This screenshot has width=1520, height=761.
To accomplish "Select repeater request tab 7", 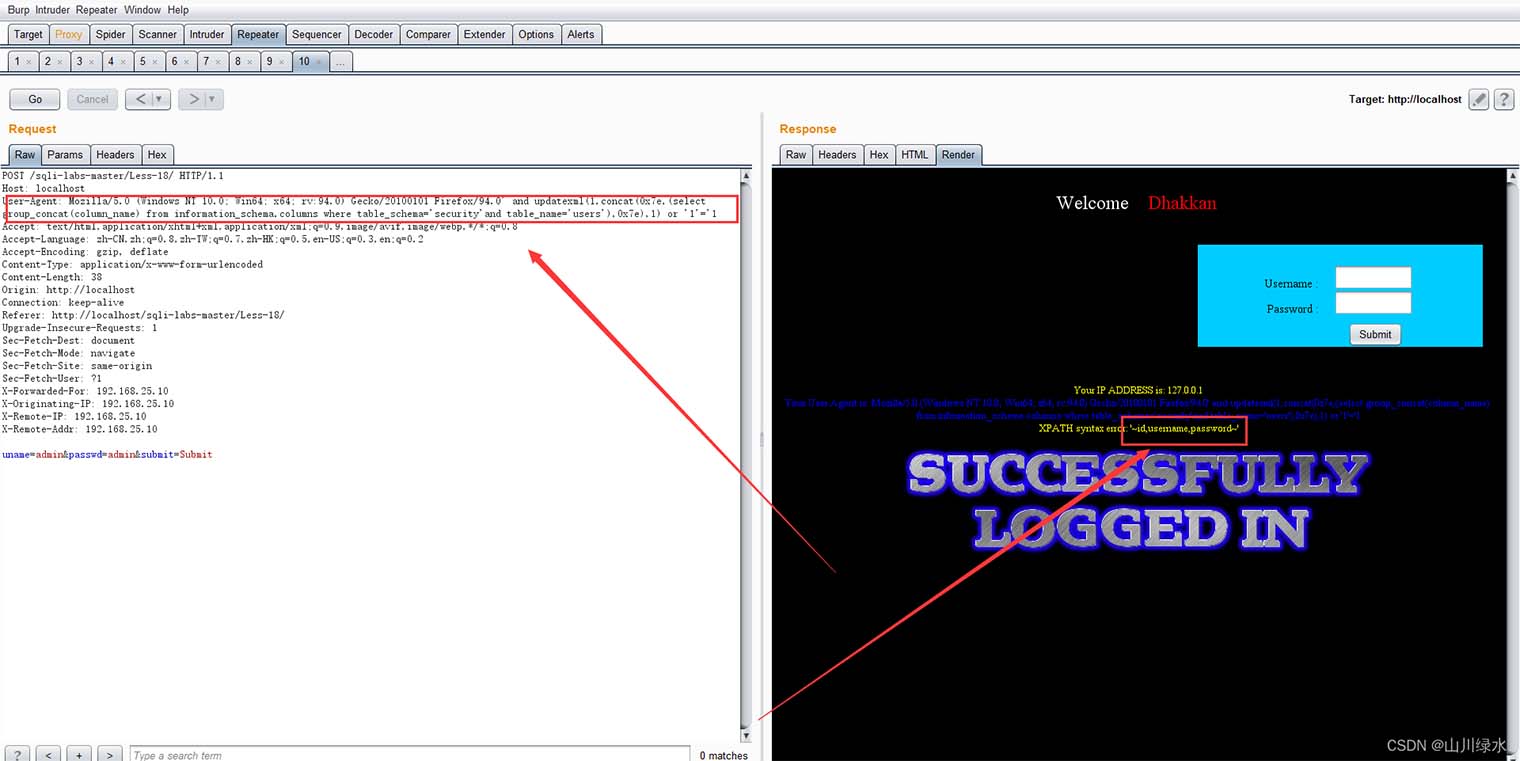I will click(x=211, y=62).
